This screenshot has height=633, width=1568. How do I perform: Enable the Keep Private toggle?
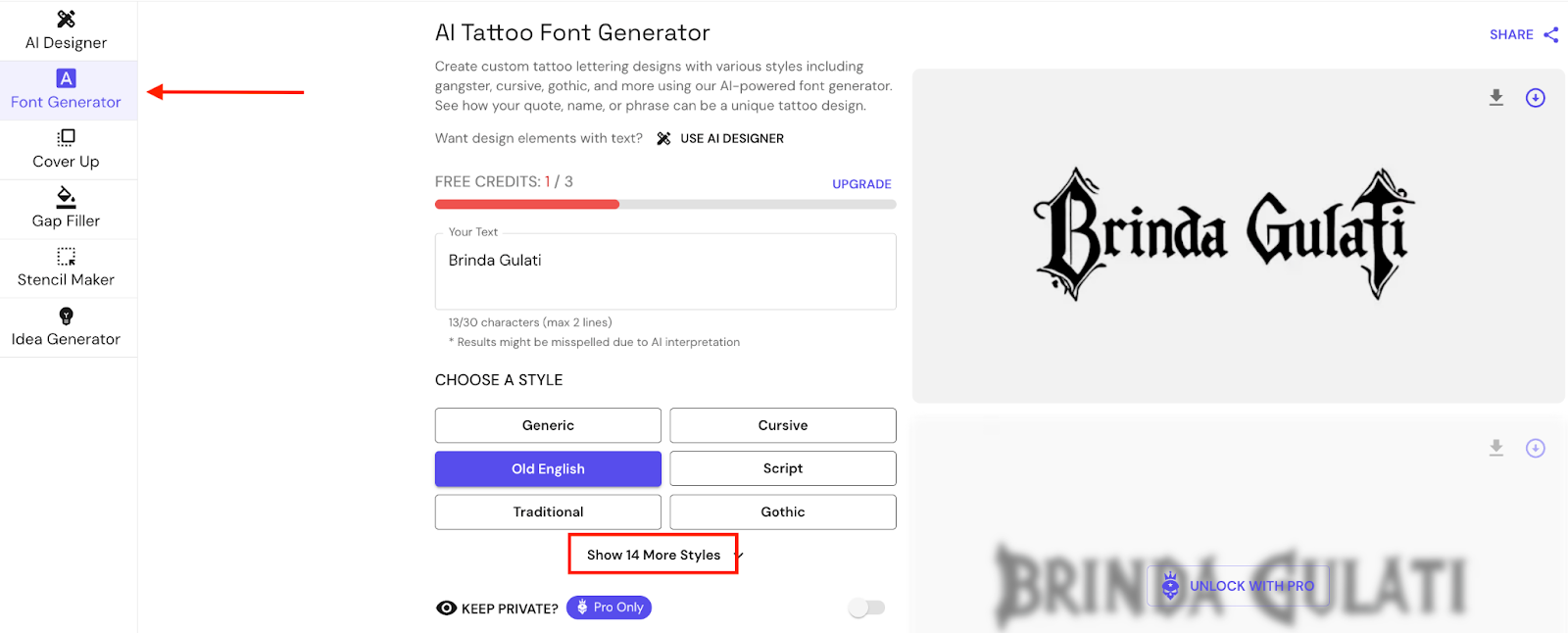click(x=865, y=608)
